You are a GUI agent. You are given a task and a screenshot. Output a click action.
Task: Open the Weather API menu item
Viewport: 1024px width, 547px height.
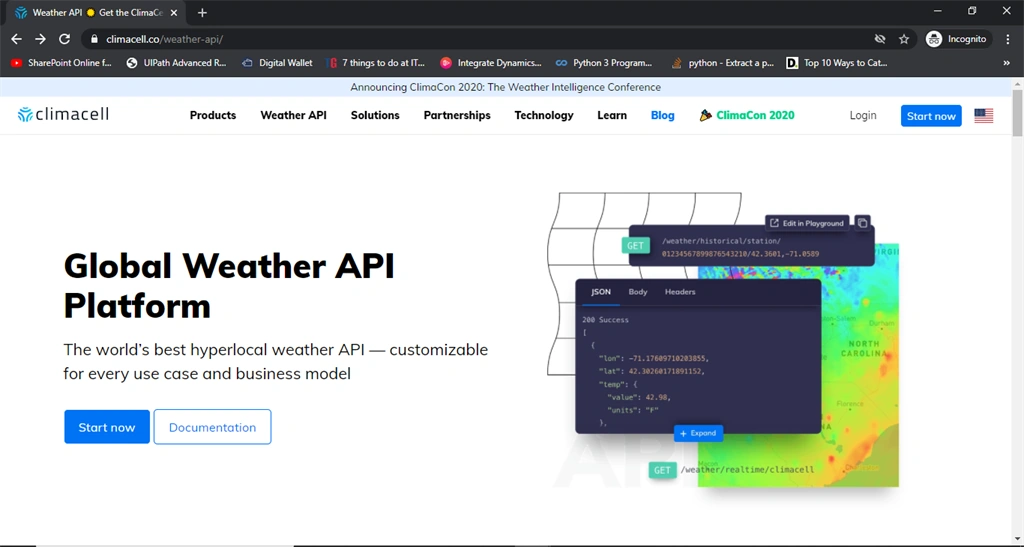click(293, 116)
